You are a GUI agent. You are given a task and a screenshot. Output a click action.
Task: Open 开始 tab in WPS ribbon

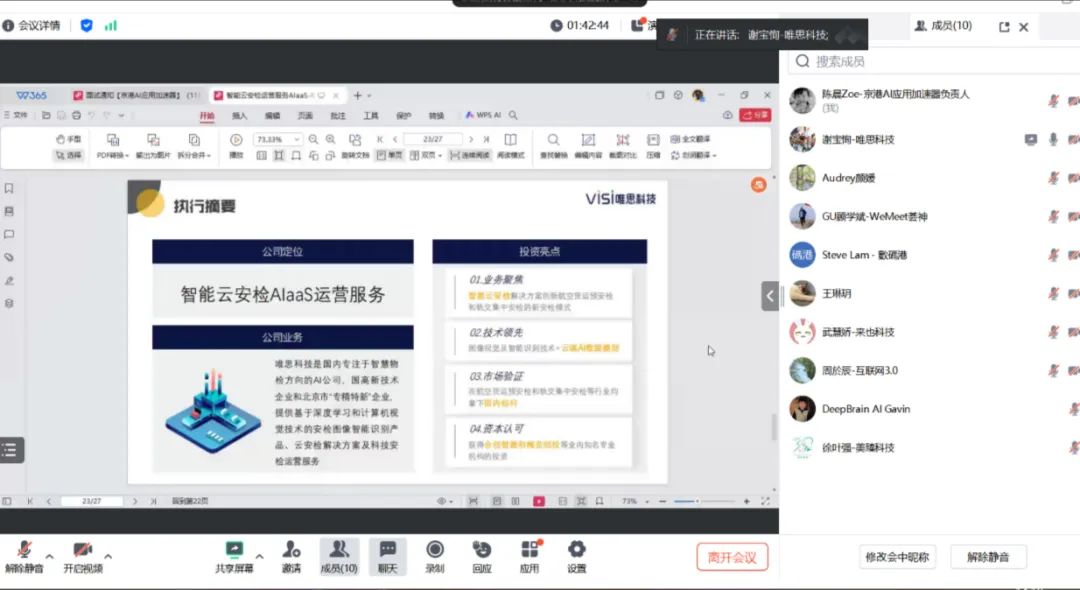click(x=207, y=116)
